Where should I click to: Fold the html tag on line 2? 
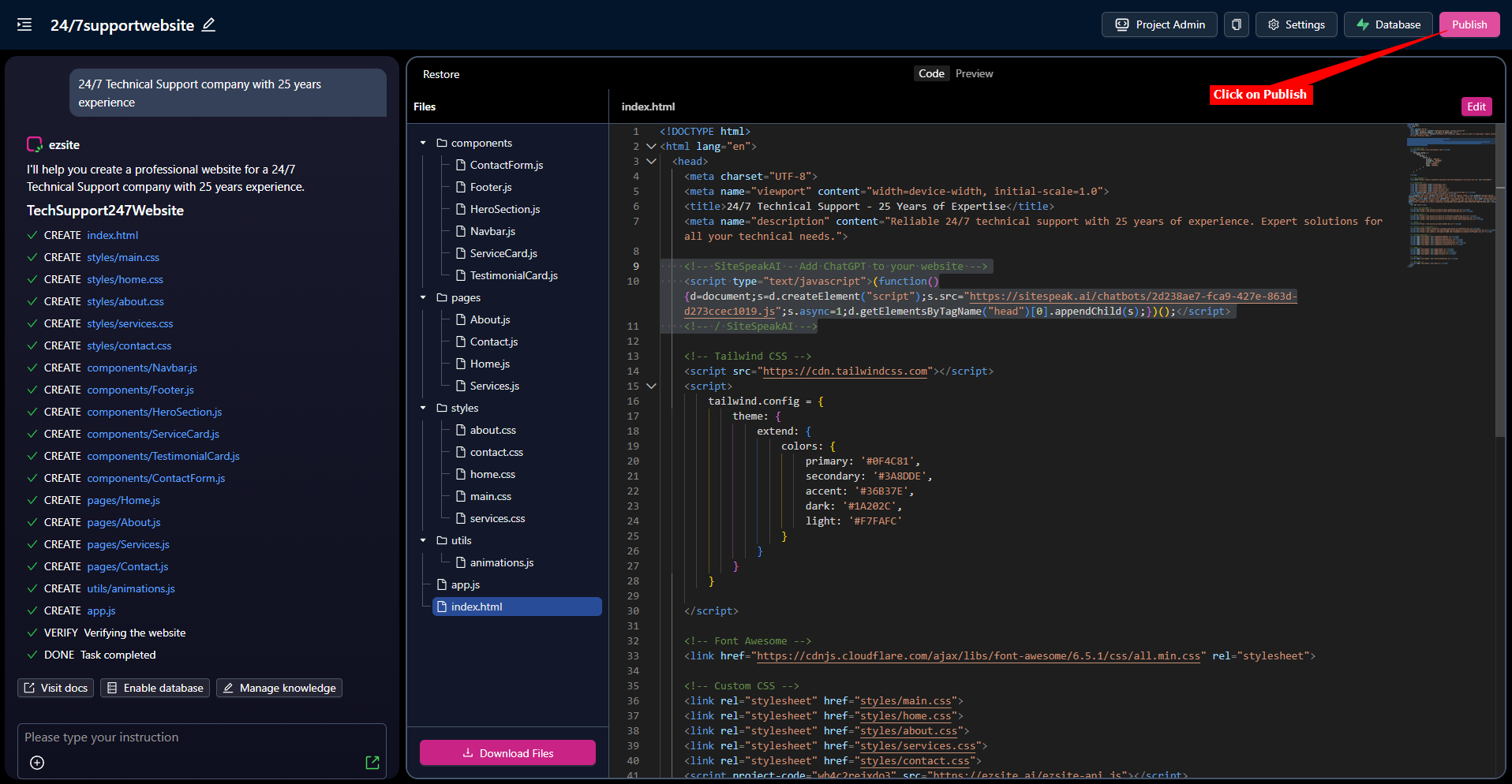(x=651, y=146)
